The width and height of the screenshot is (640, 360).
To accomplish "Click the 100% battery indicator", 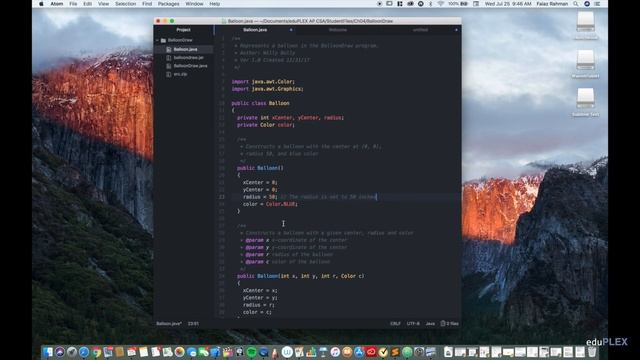I will (458, 4).
